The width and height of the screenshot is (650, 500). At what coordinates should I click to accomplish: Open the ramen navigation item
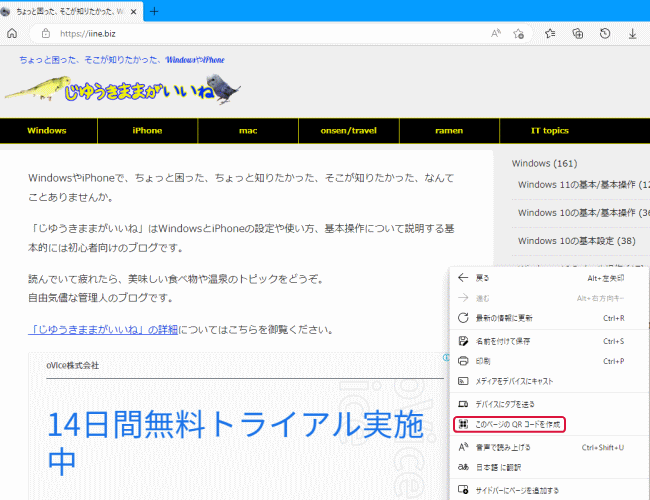[449, 131]
